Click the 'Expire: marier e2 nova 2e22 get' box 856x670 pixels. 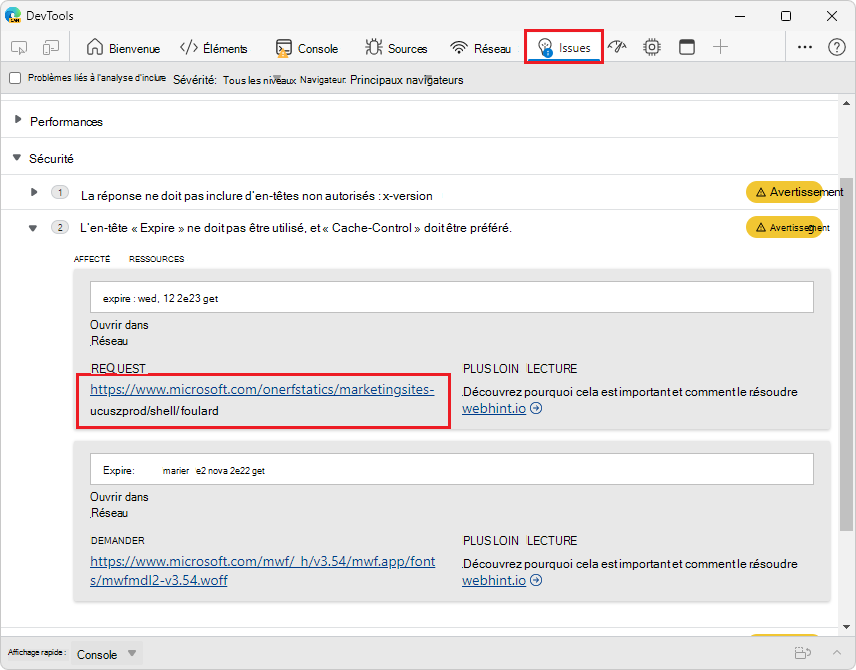(451, 469)
